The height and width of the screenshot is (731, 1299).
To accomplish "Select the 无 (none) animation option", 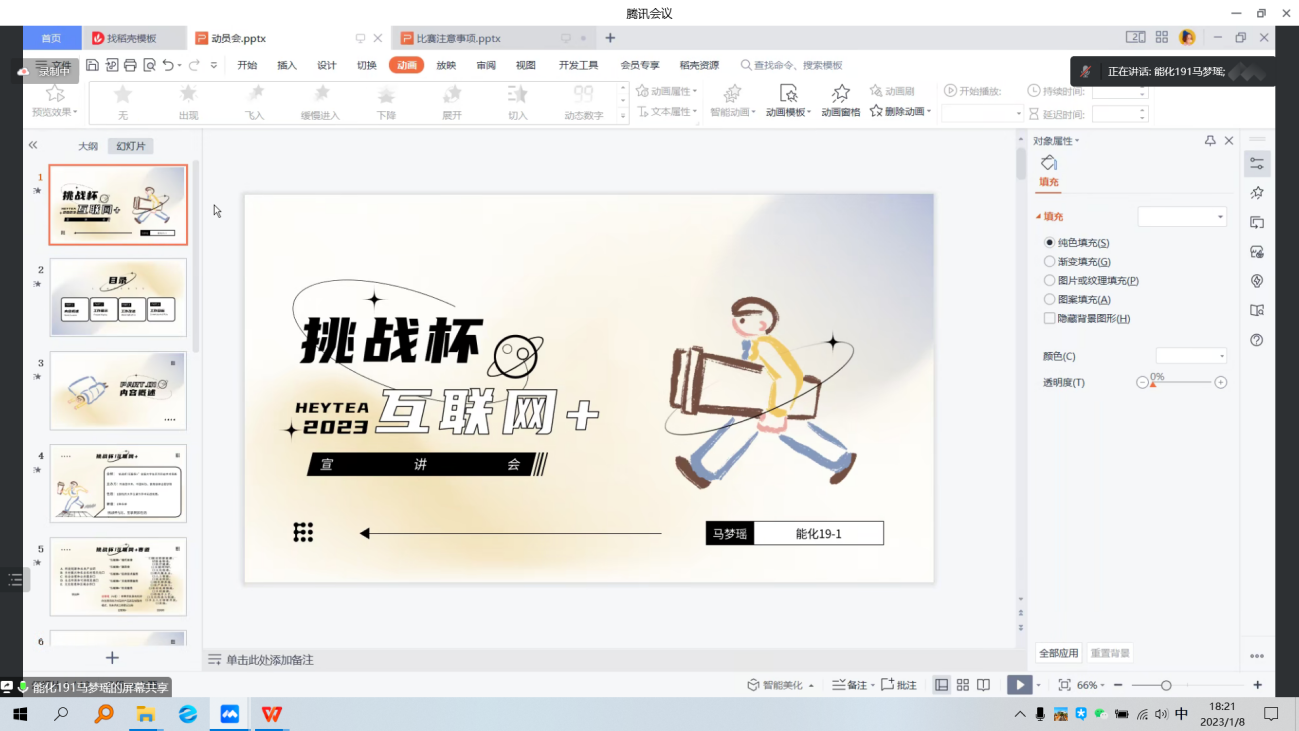I will click(123, 102).
